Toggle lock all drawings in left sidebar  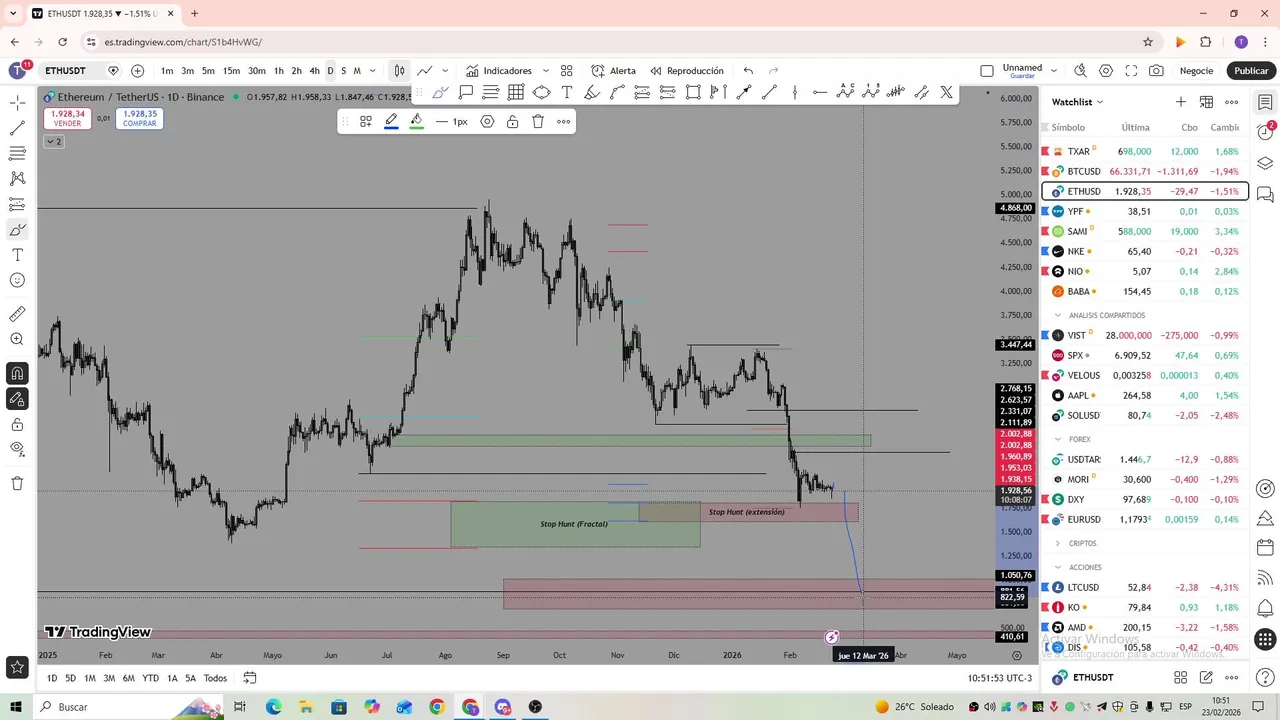(x=17, y=425)
